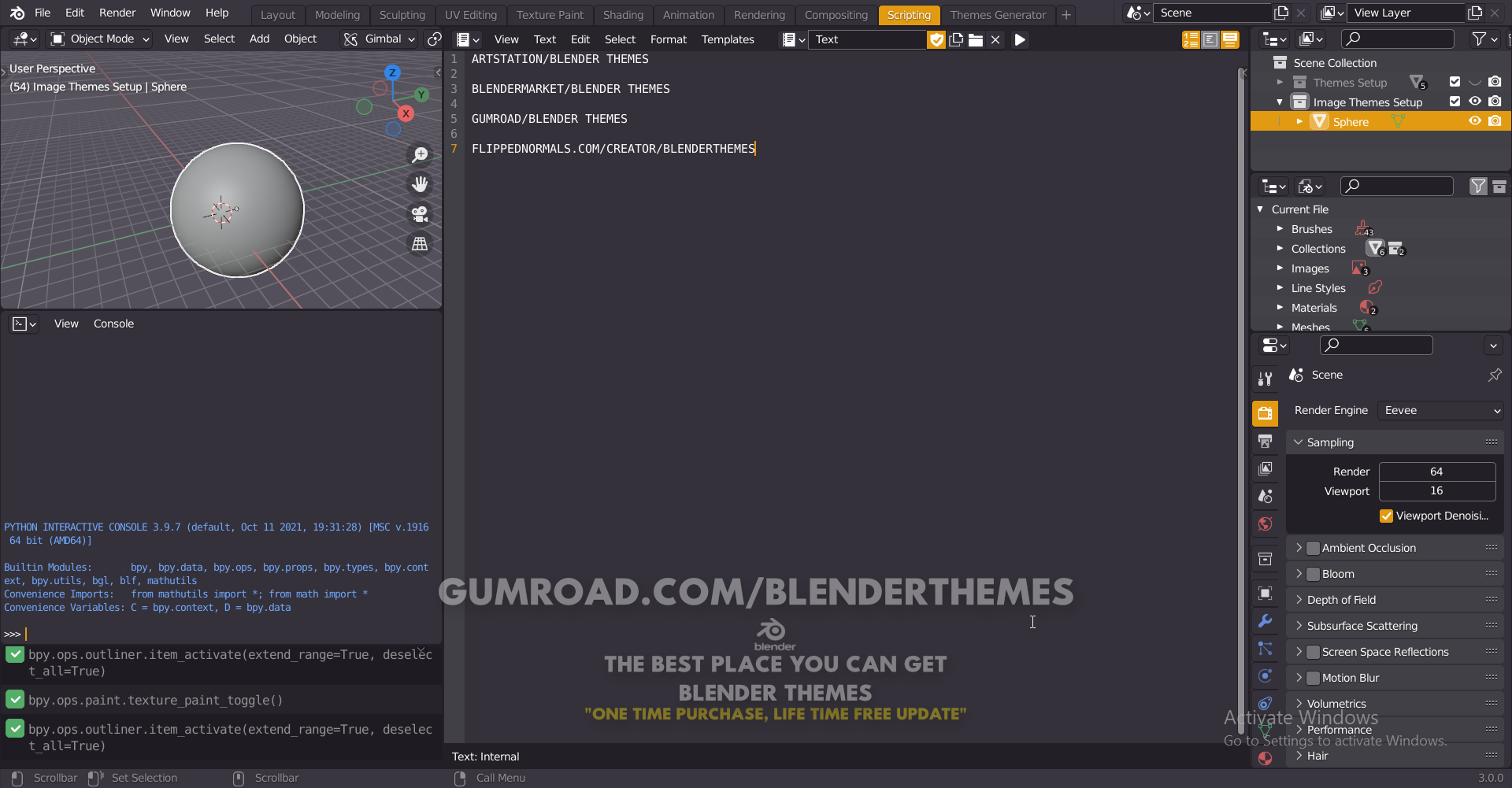Enable Motion Blur checkbox
The height and width of the screenshot is (788, 1512).
(x=1313, y=678)
